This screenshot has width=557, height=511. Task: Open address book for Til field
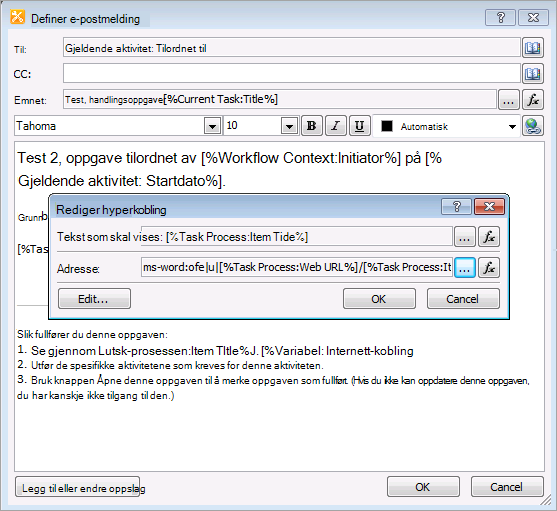[x=532, y=48]
